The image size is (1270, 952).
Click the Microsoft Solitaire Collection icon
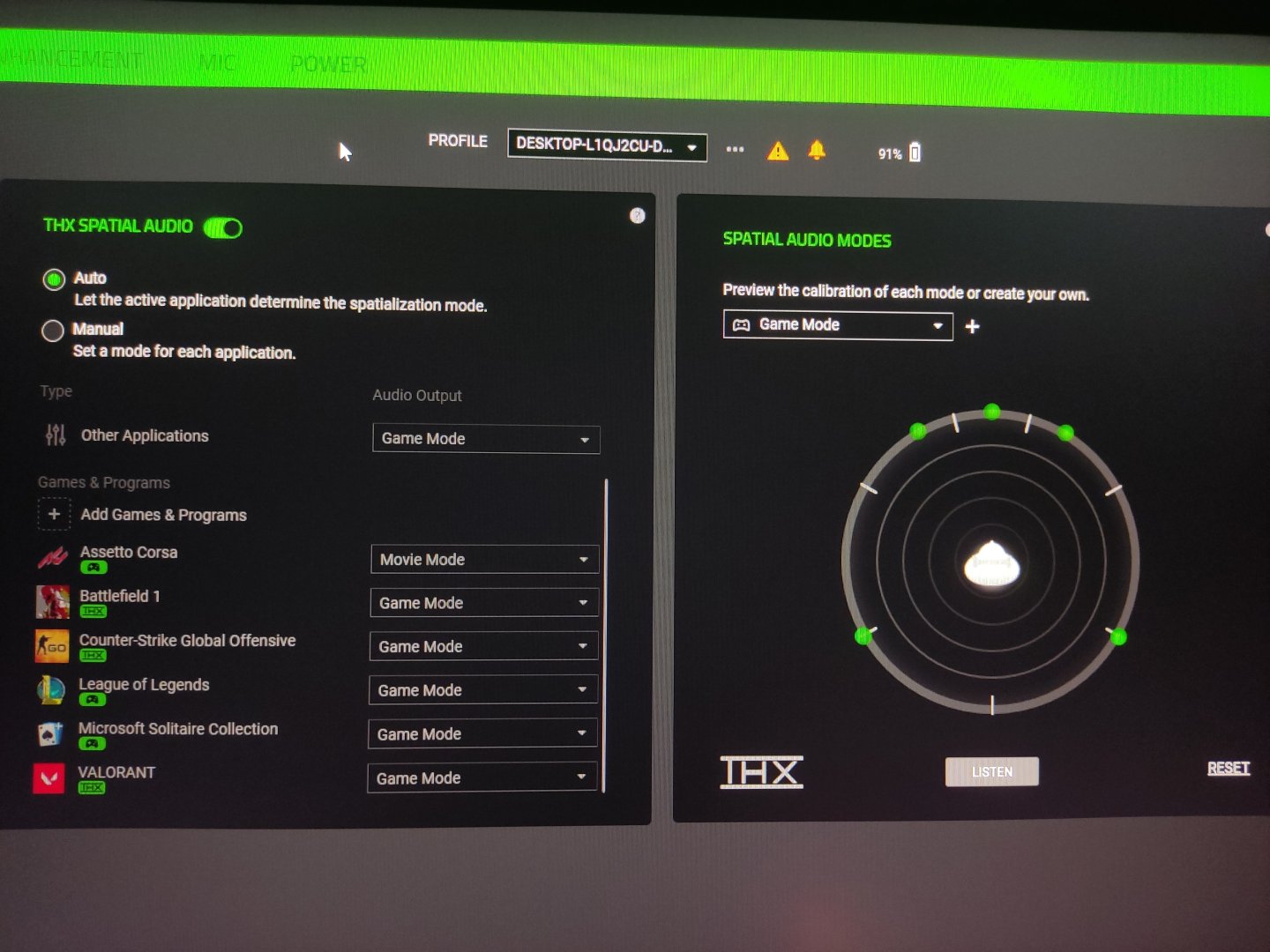click(50, 733)
